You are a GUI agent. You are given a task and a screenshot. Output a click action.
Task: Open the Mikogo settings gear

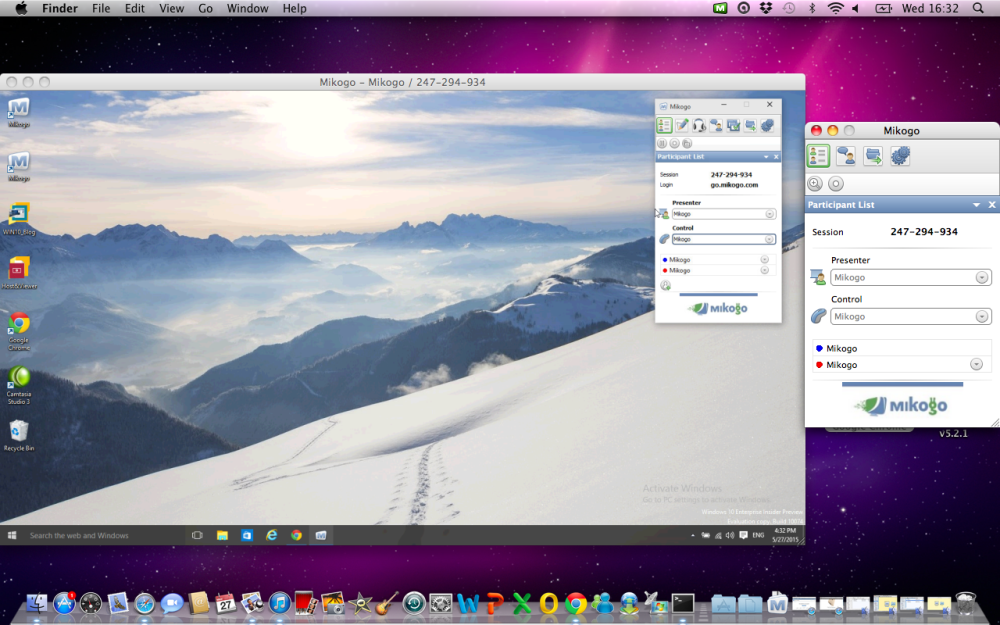[x=900, y=156]
